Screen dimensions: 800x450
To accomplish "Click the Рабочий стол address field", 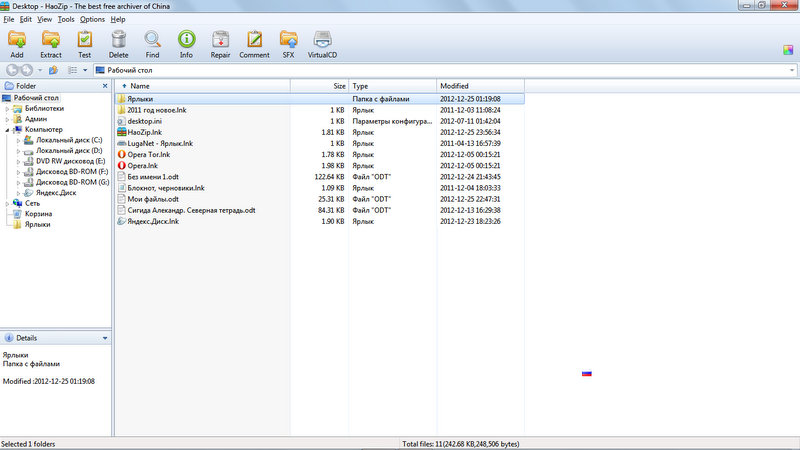I will click(x=445, y=70).
